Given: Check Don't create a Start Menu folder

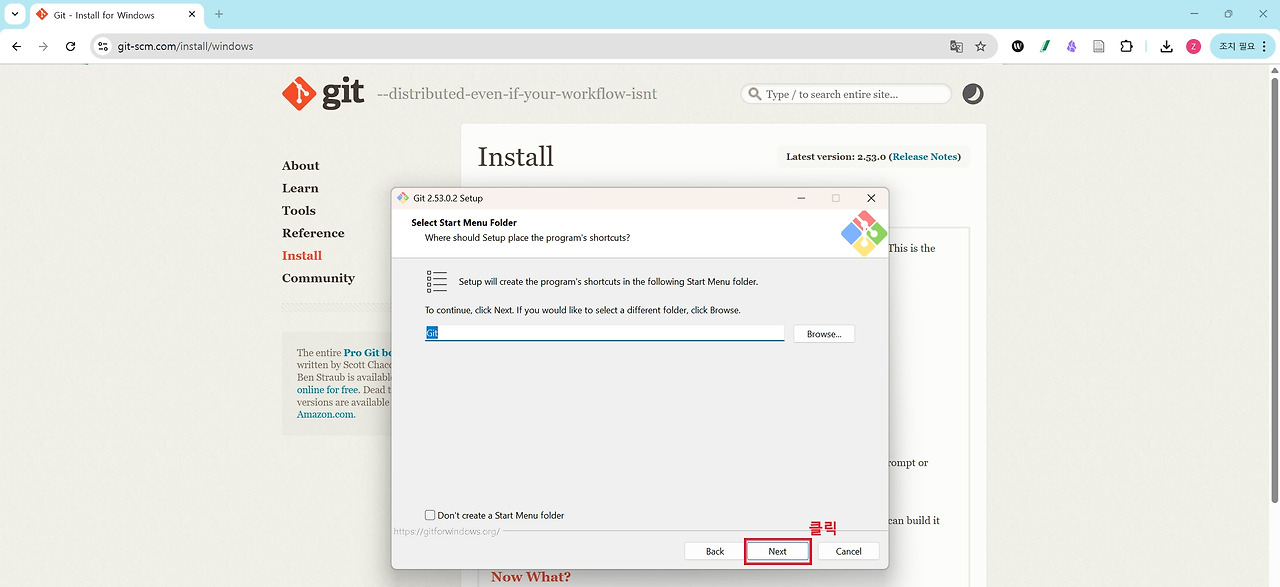Looking at the screenshot, I should pos(430,515).
